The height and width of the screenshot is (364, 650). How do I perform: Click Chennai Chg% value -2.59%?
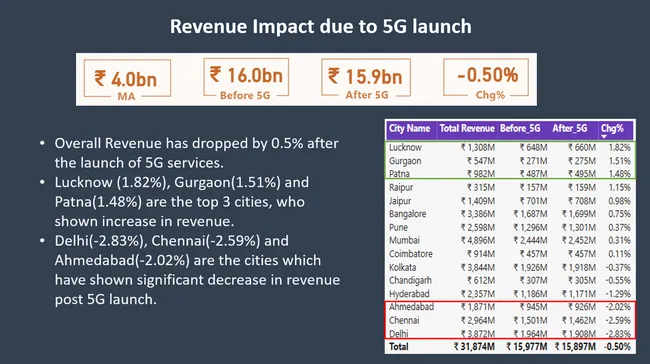click(x=618, y=320)
